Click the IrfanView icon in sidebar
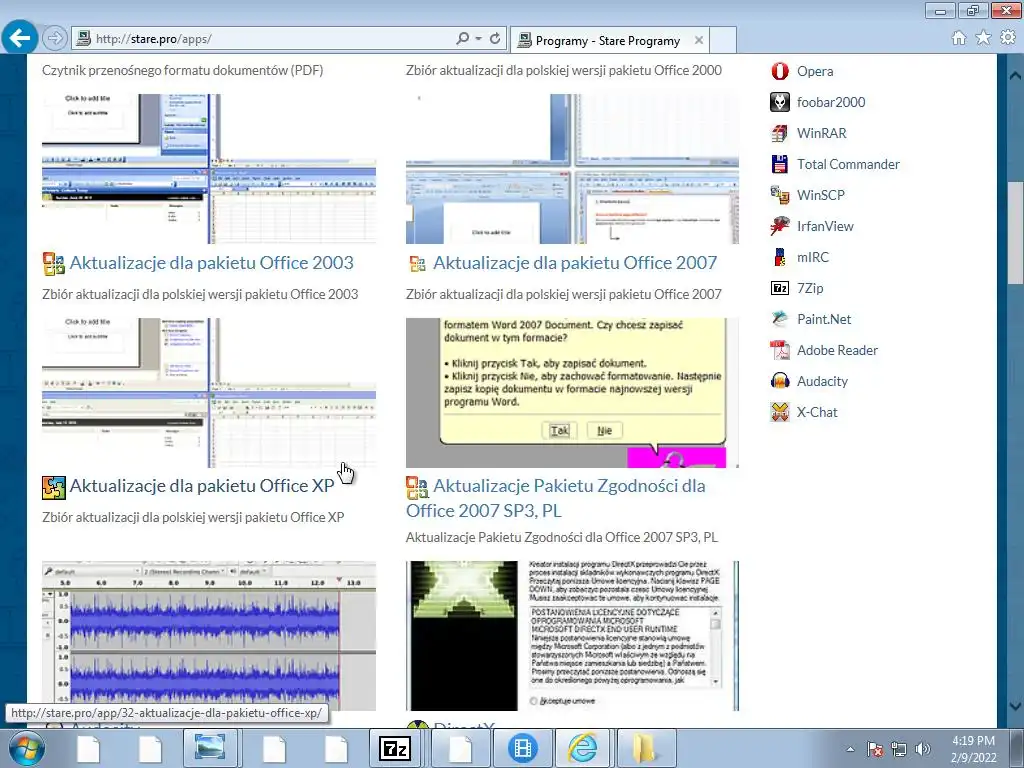 point(780,226)
